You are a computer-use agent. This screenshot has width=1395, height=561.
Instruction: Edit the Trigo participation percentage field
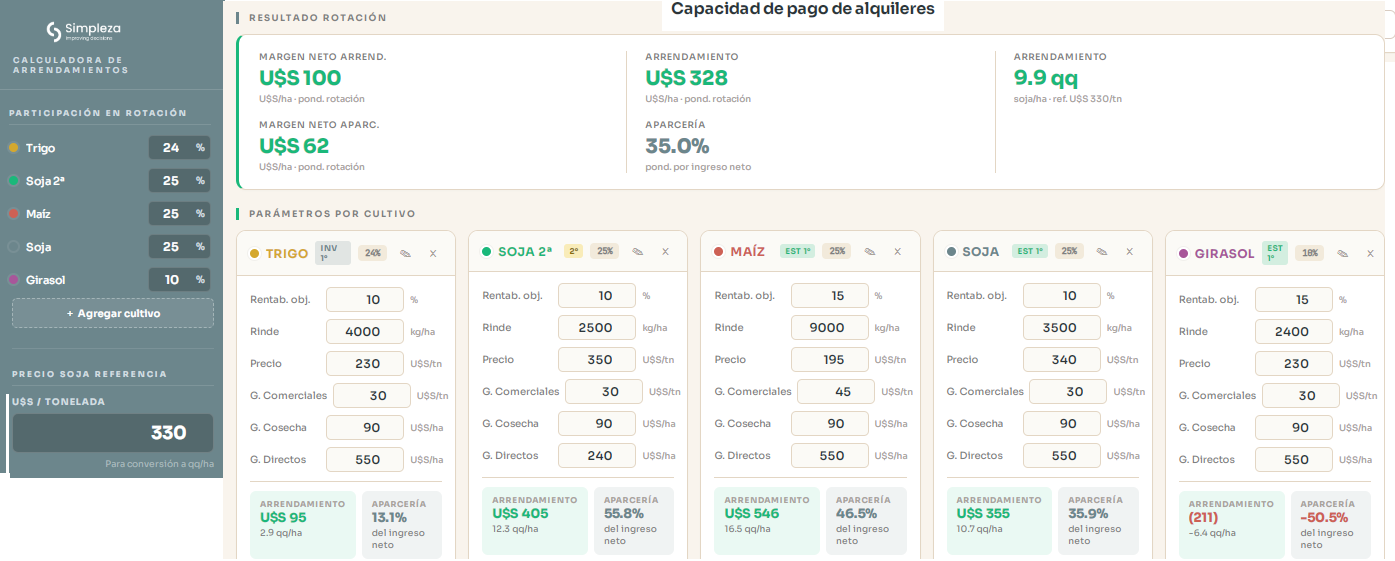click(171, 148)
